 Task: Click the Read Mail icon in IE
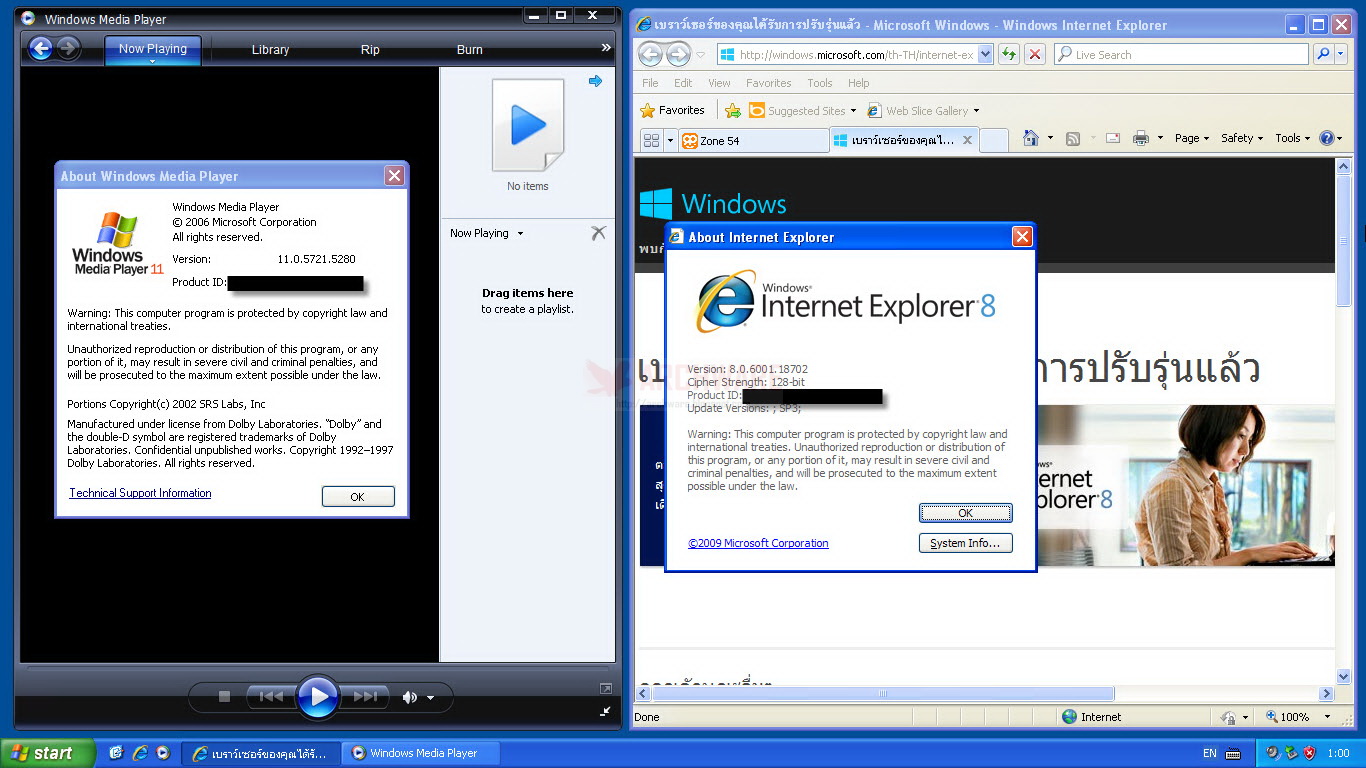click(x=1113, y=139)
